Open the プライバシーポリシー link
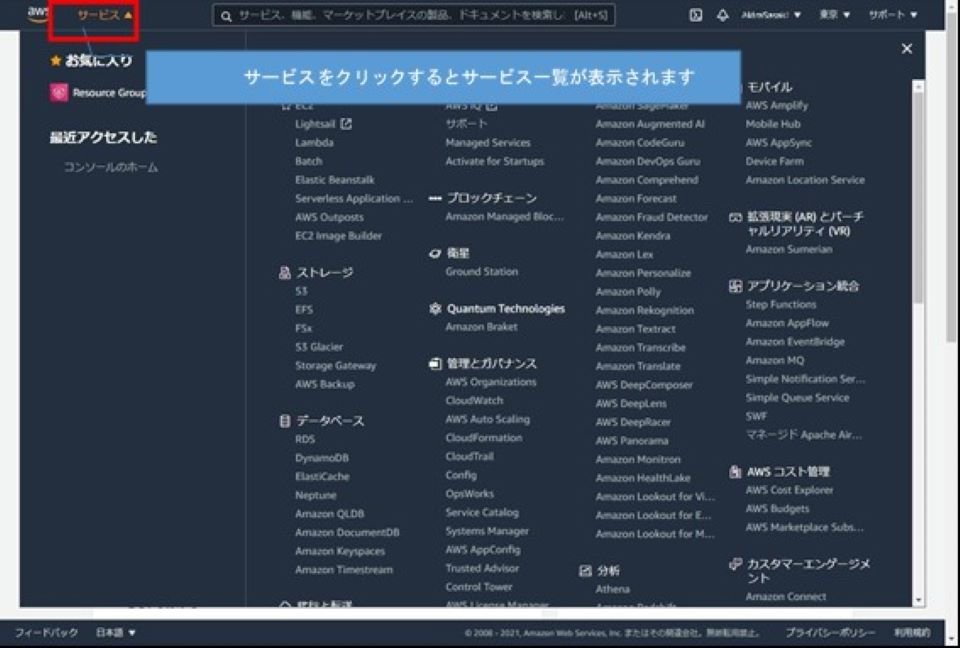Screen dimensions: 960x648 point(830,633)
